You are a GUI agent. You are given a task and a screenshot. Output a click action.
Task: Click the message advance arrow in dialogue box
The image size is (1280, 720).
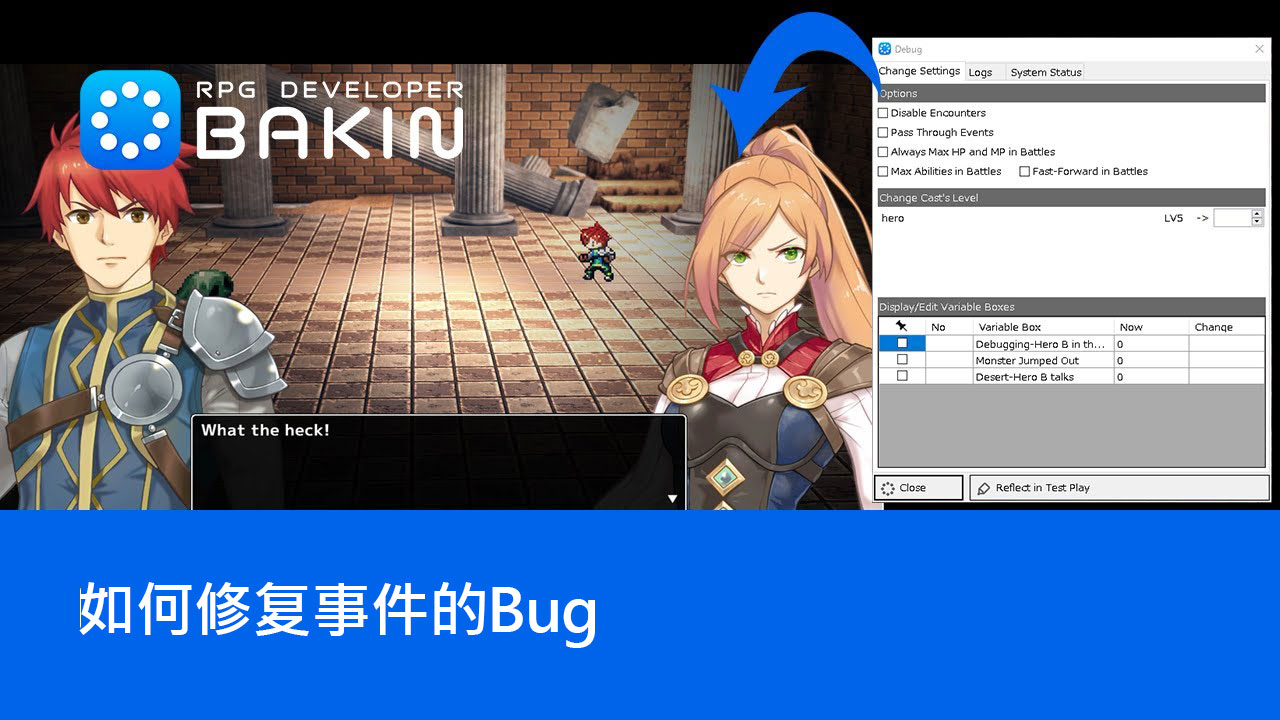pos(672,498)
